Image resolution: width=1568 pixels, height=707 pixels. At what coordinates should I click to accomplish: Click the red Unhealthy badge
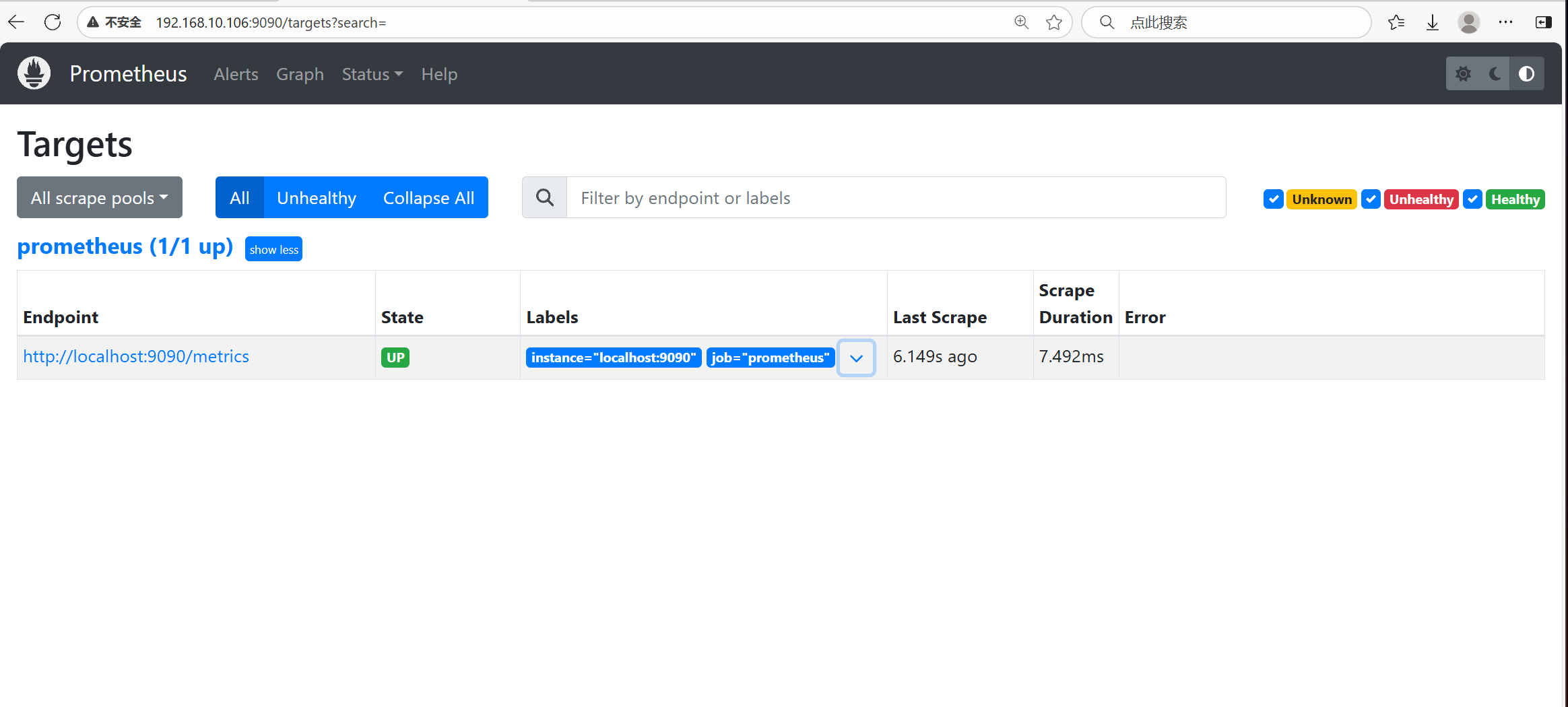(x=1421, y=199)
